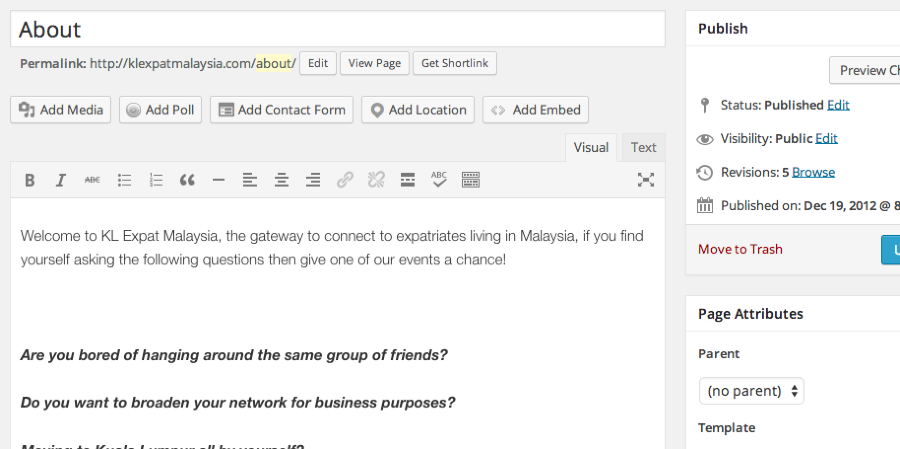Apply italic formatting to text
The image size is (900, 449).
pos(61,180)
